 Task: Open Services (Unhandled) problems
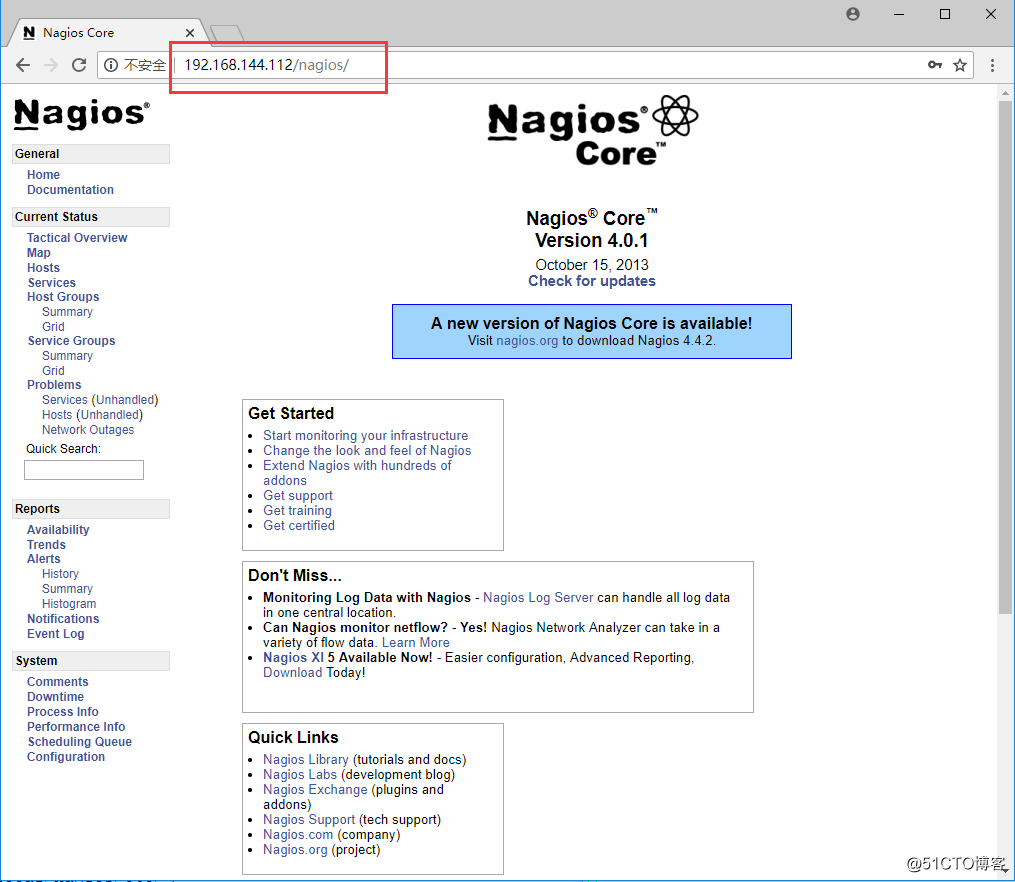(x=100, y=399)
